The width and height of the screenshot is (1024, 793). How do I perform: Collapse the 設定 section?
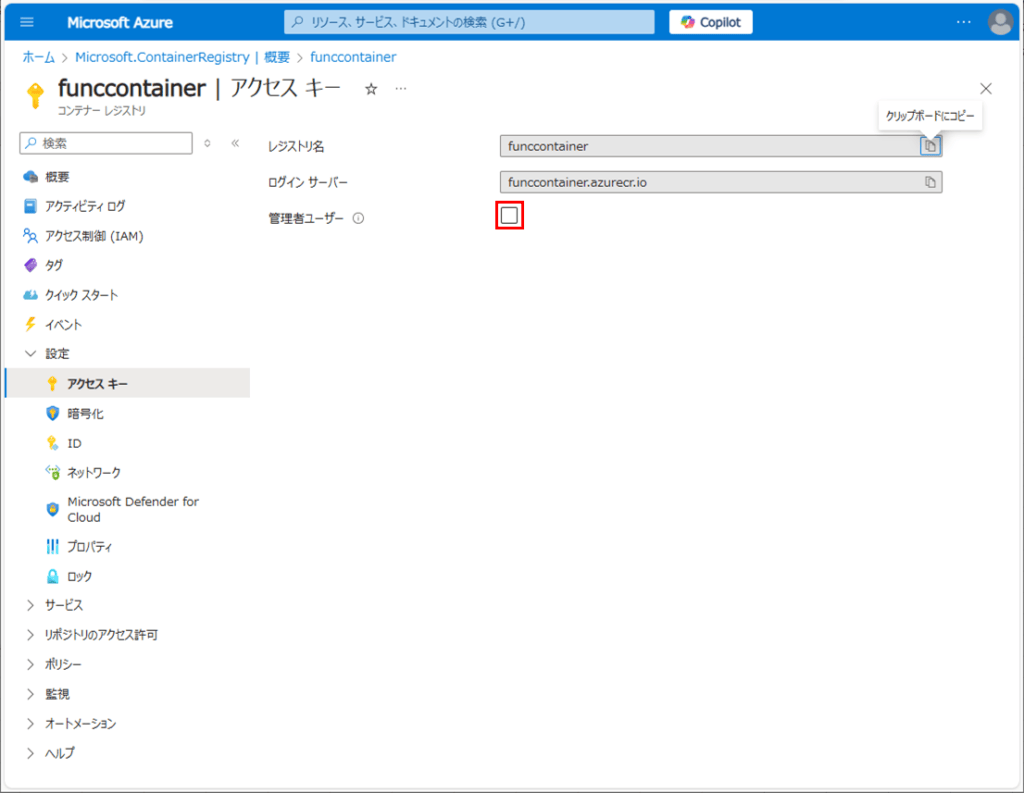(x=55, y=353)
